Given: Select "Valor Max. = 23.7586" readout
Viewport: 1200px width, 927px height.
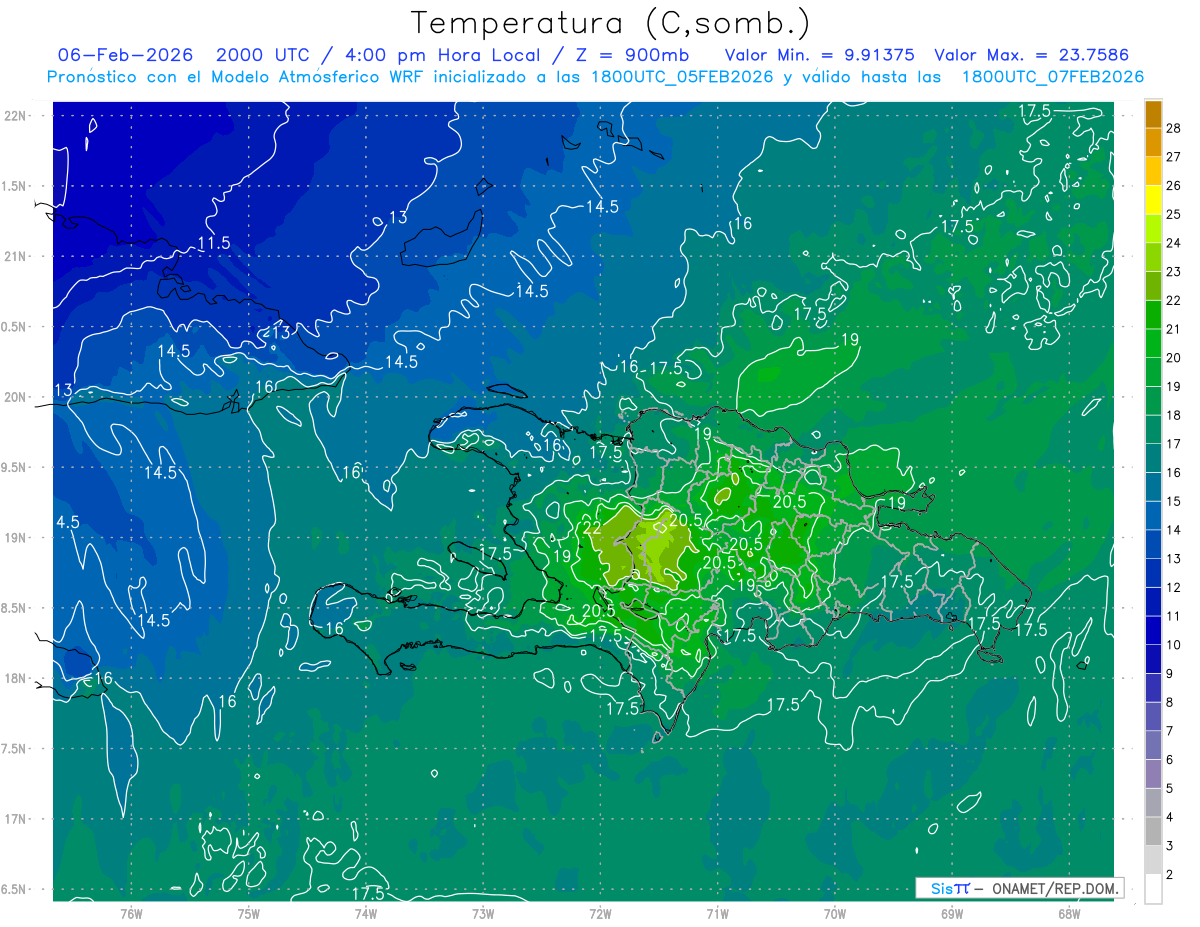Looking at the screenshot, I should tap(1032, 55).
